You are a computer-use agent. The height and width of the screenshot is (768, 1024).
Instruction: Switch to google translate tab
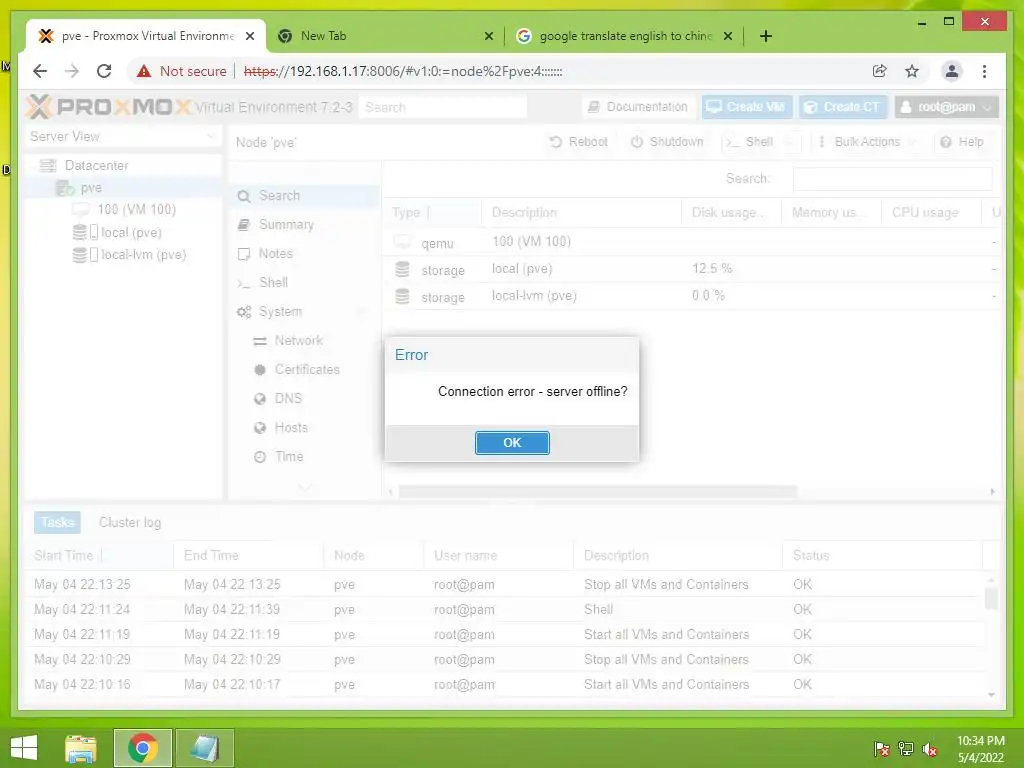pyautogui.click(x=624, y=36)
